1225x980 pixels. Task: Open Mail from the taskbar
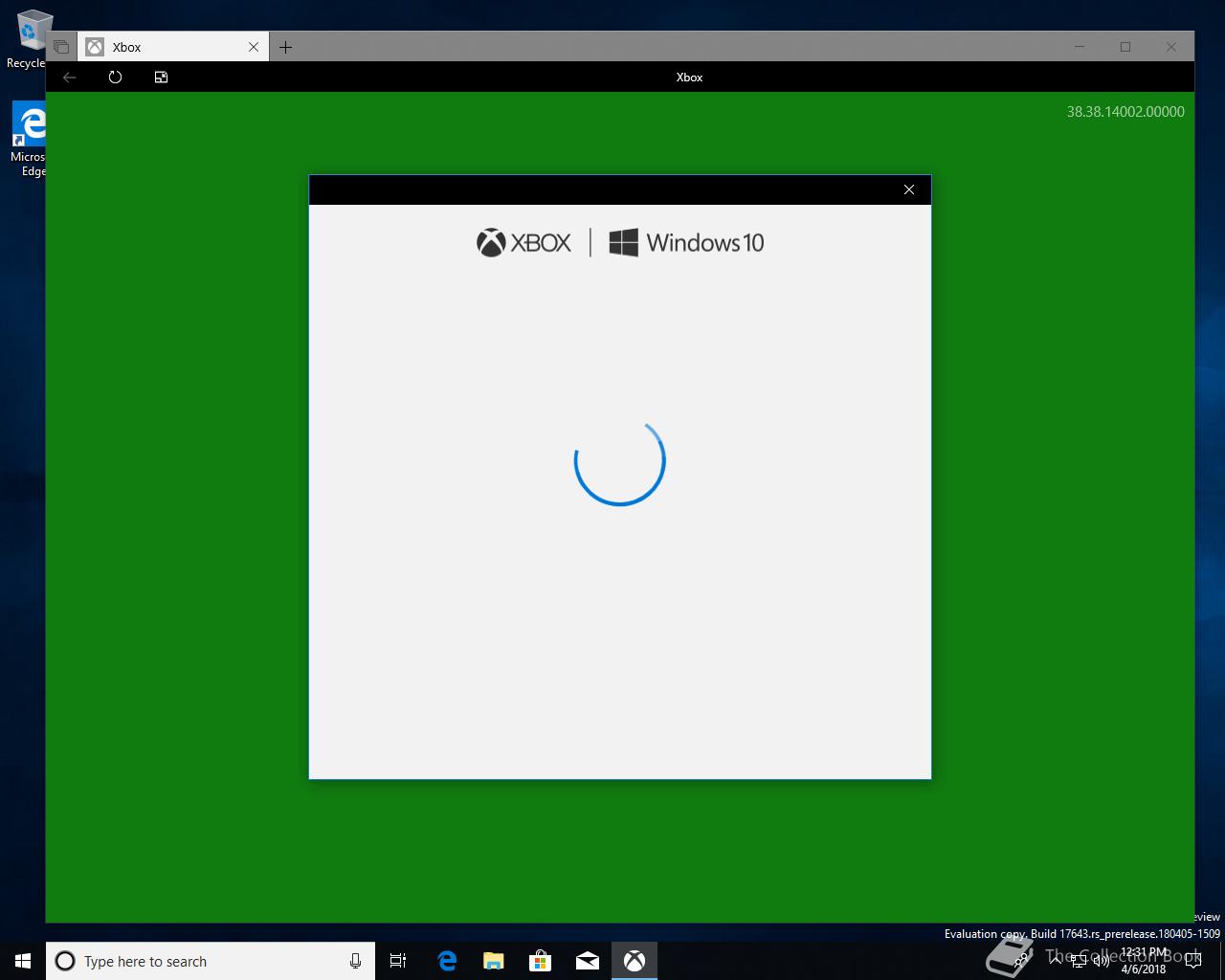588,961
